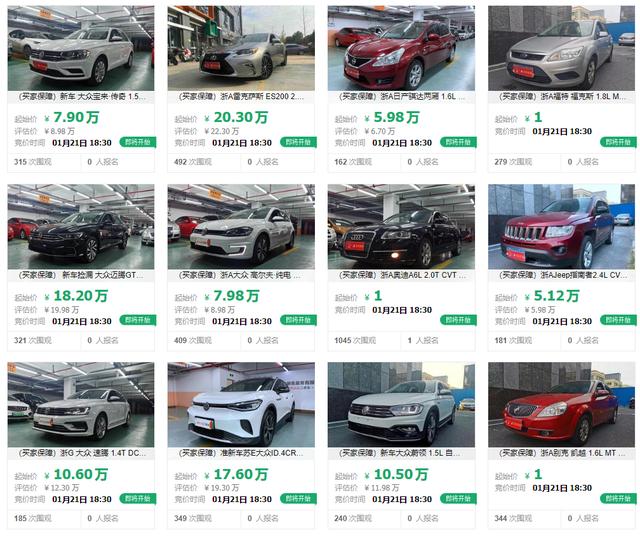Click the green status badge on the 10.50万 listing
The height and width of the screenshot is (537, 640).
(x=458, y=498)
